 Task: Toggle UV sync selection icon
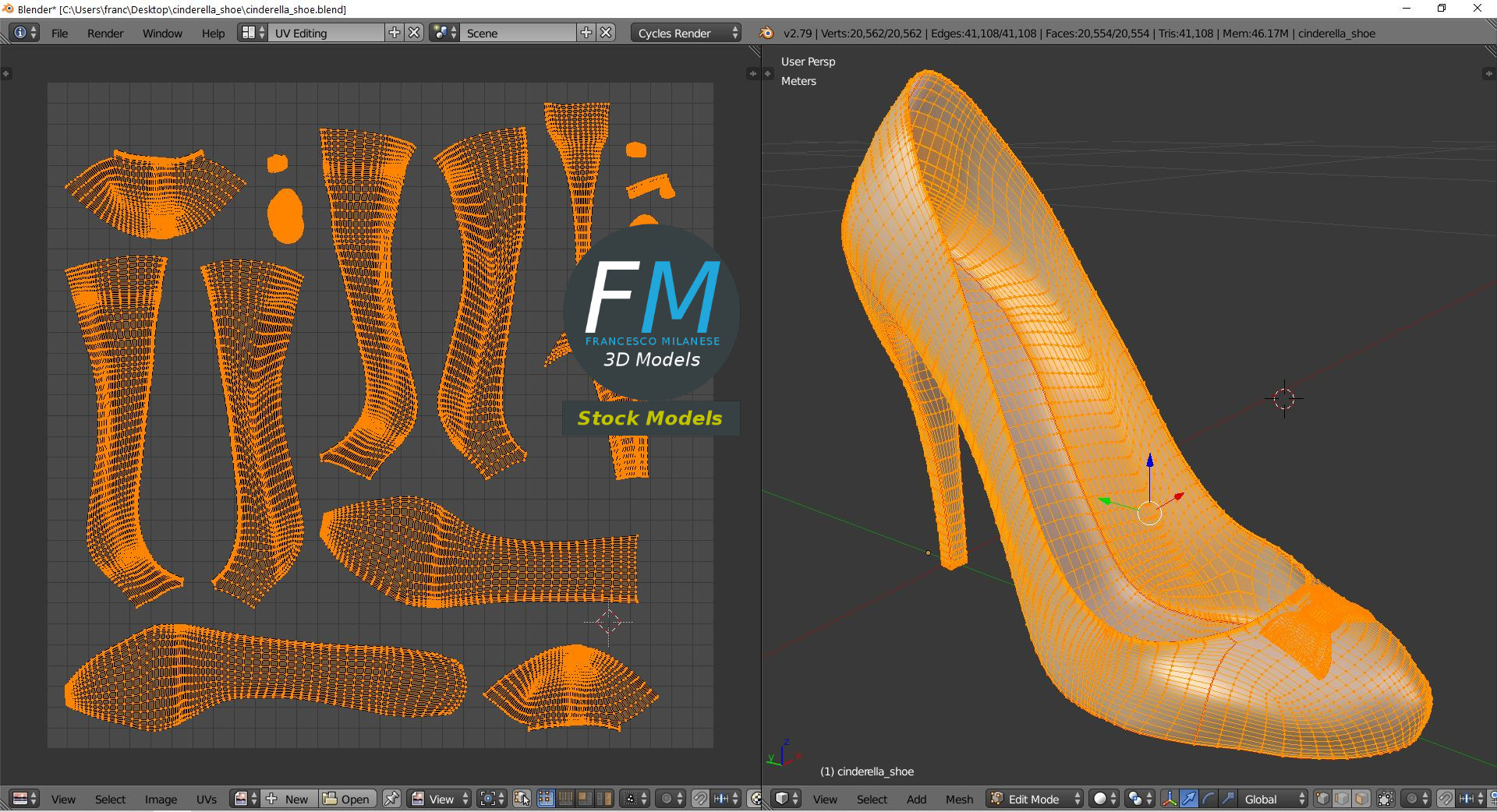click(x=522, y=799)
